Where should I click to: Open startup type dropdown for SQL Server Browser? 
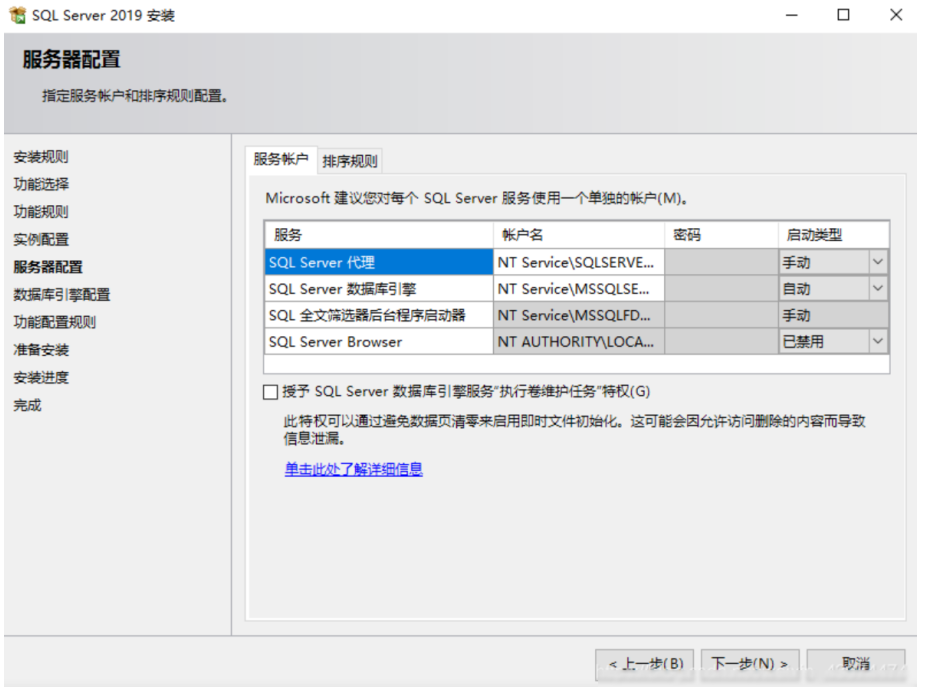tap(878, 341)
